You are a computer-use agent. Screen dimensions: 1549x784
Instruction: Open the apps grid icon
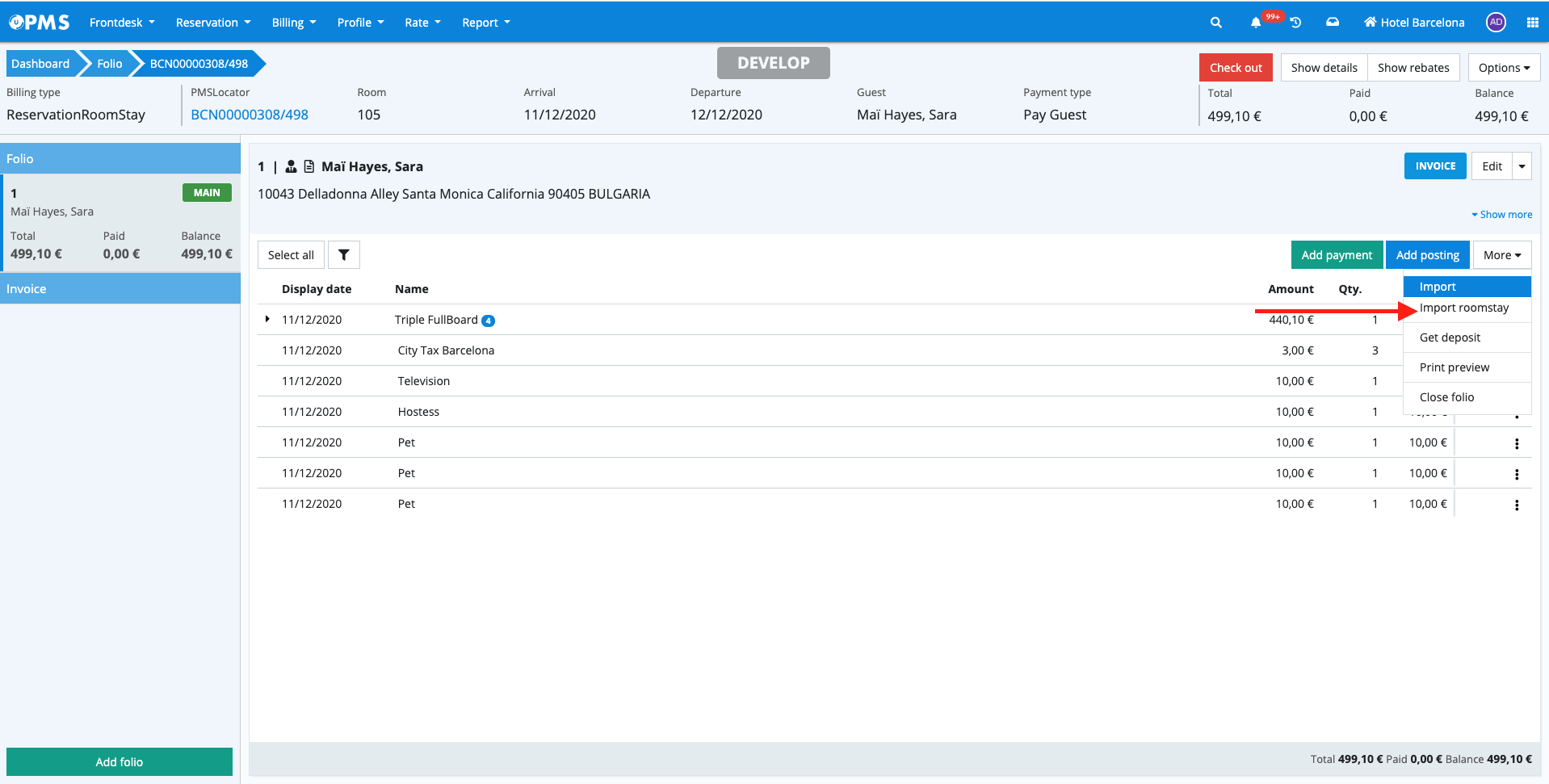point(1532,23)
